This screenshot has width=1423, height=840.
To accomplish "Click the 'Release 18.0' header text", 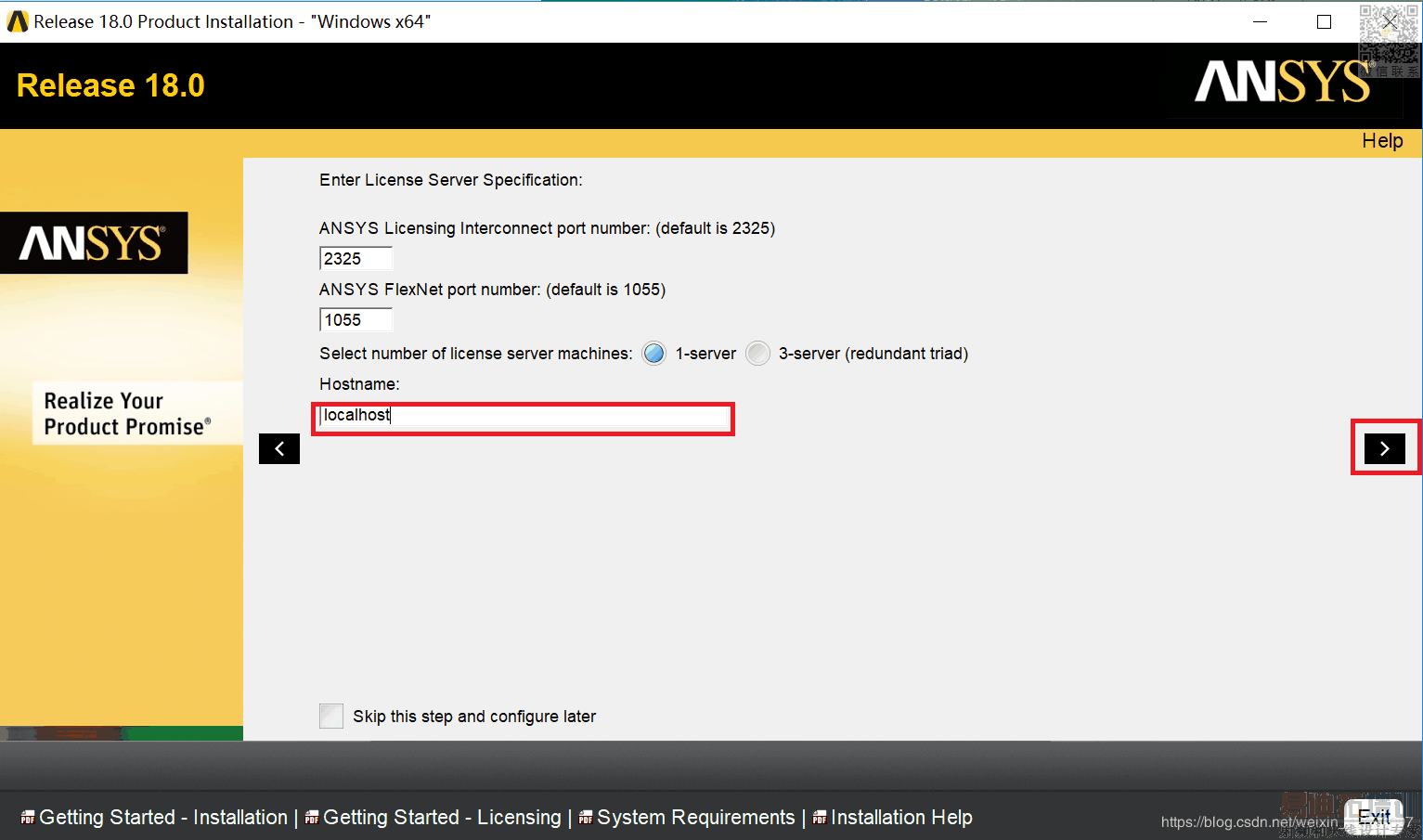I will 110,85.
